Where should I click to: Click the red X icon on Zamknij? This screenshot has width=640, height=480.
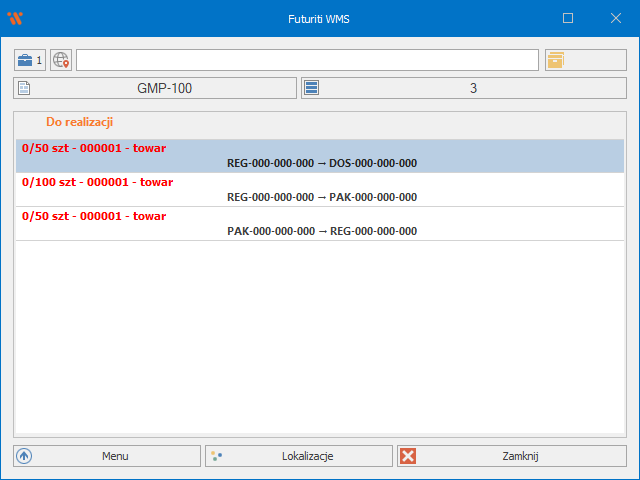408,456
